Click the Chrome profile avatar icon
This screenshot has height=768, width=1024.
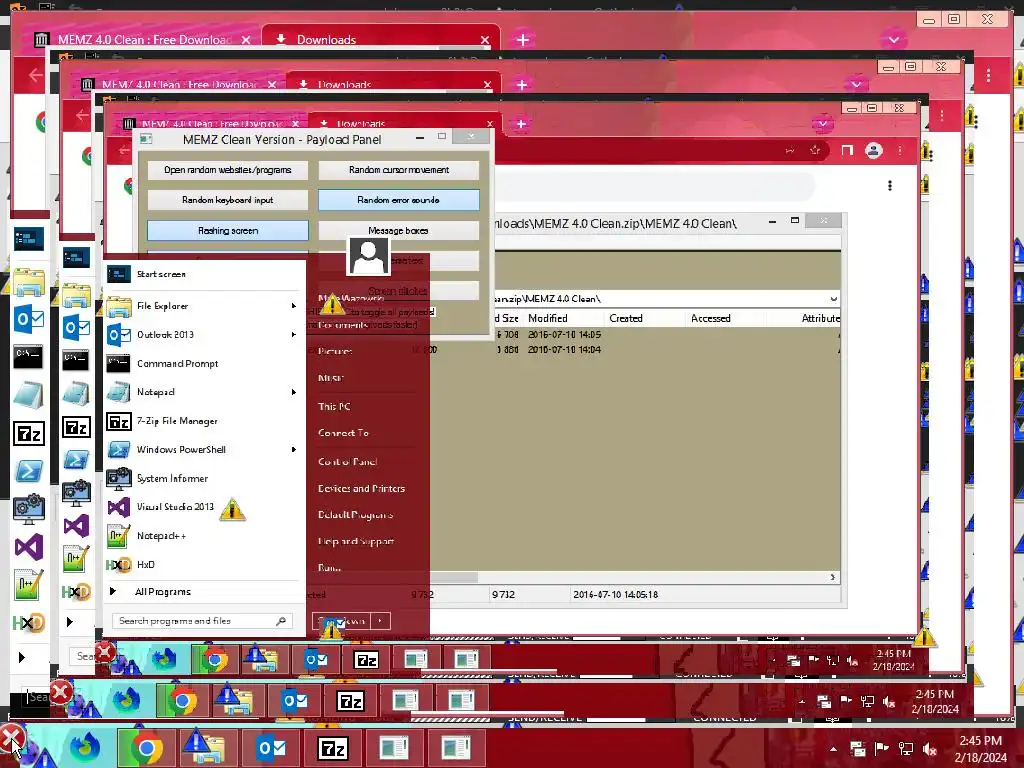coord(874,150)
